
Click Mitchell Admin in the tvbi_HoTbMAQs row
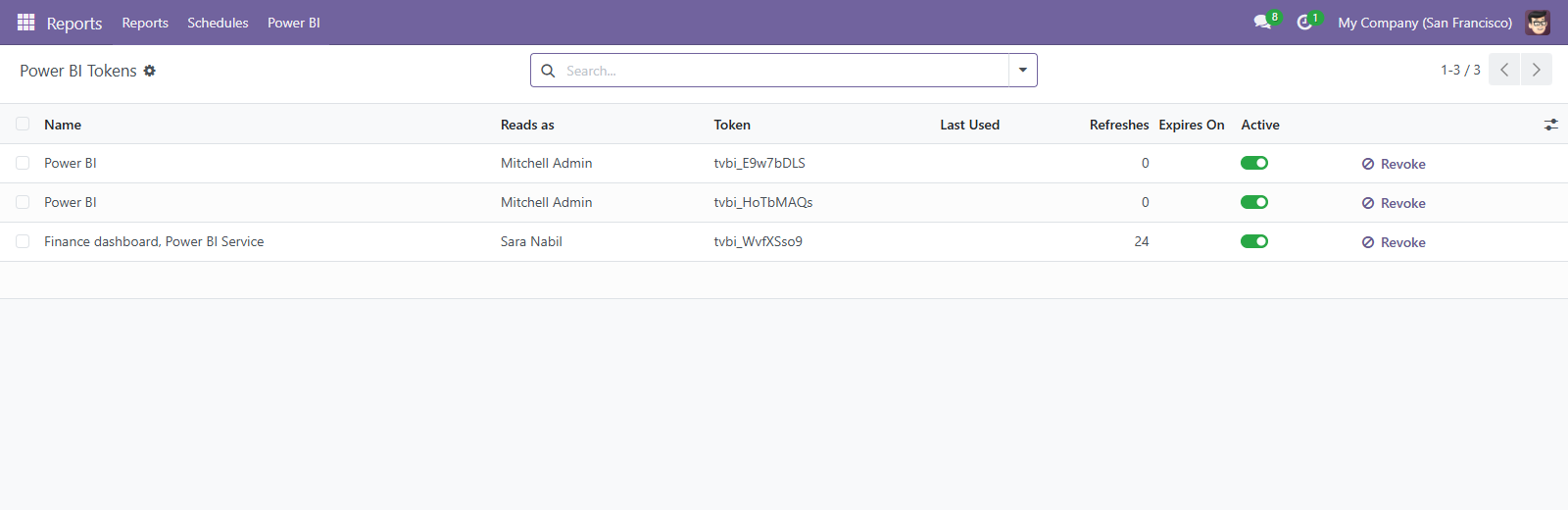point(547,202)
